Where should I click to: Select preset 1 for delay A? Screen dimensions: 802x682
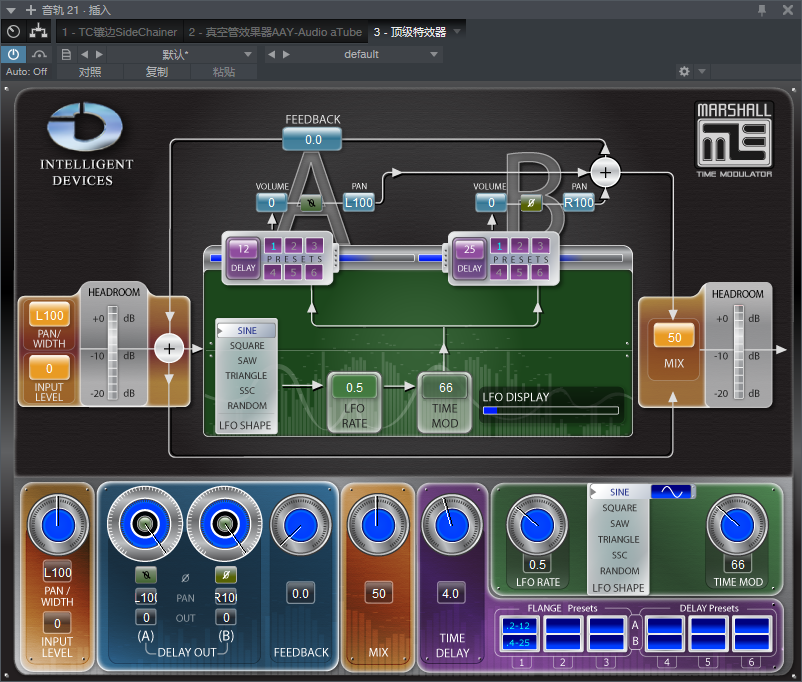pyautogui.click(x=273, y=246)
